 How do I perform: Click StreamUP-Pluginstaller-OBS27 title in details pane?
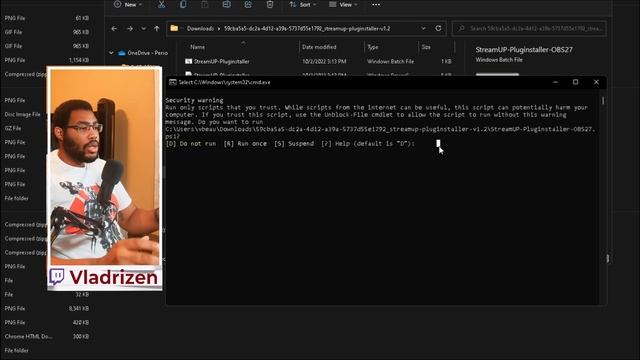point(524,50)
